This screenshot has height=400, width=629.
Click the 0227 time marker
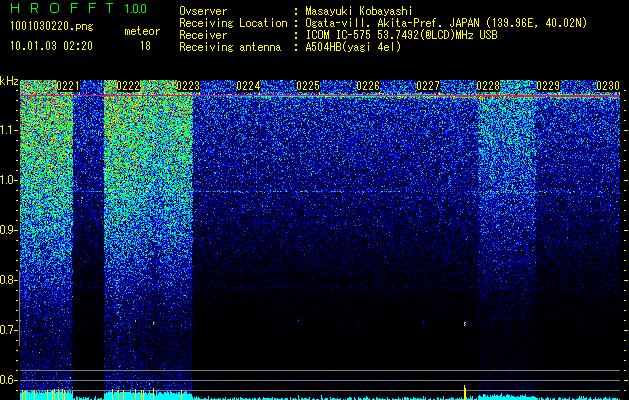click(x=428, y=86)
